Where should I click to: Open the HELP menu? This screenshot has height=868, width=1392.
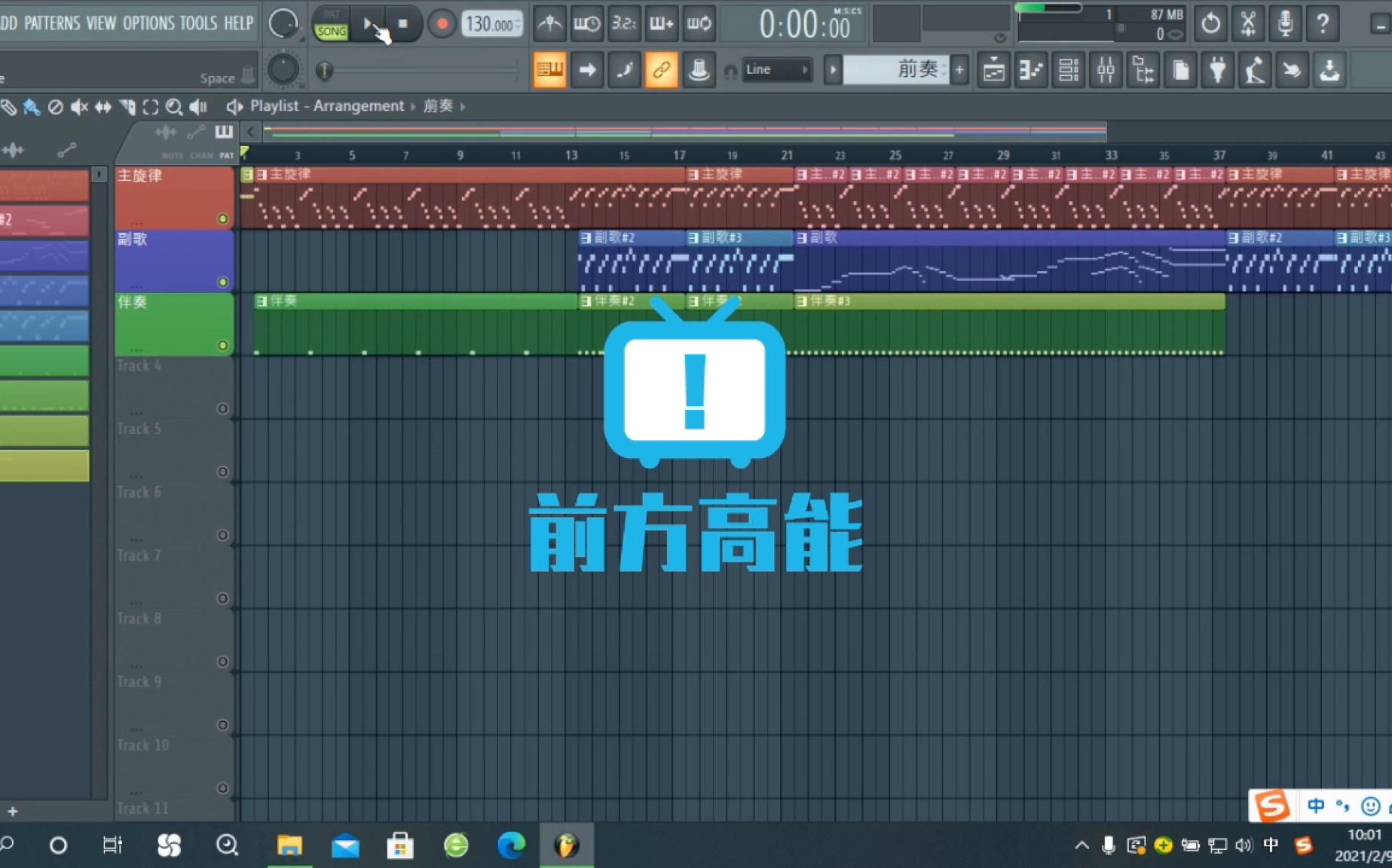coord(238,23)
